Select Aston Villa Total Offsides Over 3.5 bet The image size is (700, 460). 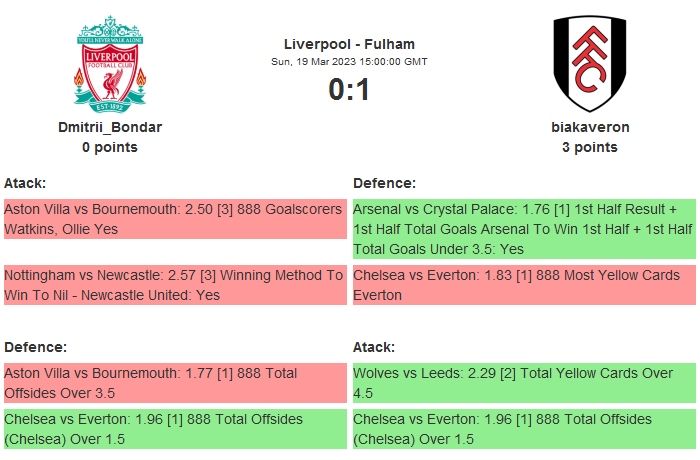(x=174, y=383)
